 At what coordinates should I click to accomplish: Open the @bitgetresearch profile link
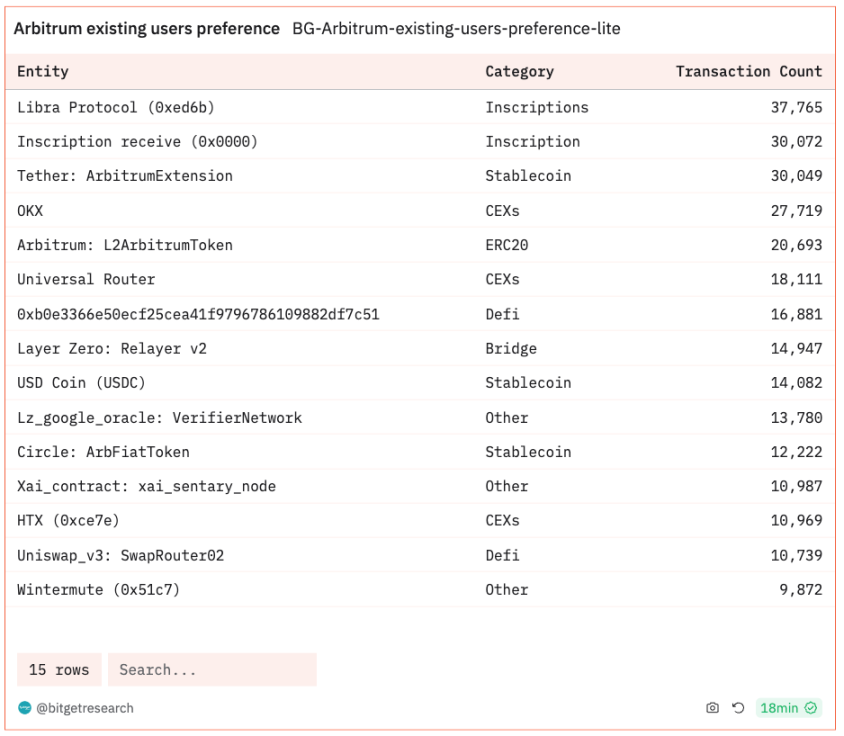85,708
